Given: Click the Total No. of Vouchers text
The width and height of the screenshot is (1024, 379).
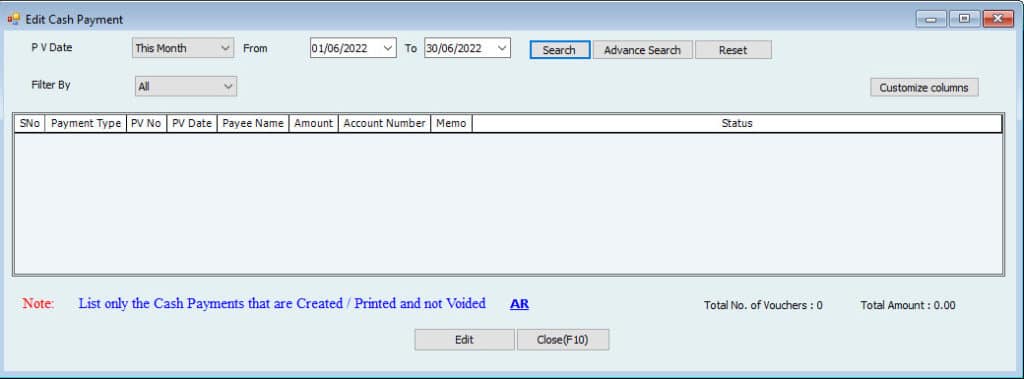Looking at the screenshot, I should (763, 305).
